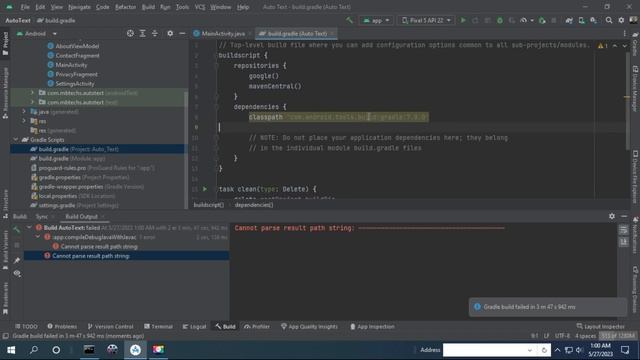Open the Android project view dropdown
The height and width of the screenshot is (360, 640).
(37, 33)
